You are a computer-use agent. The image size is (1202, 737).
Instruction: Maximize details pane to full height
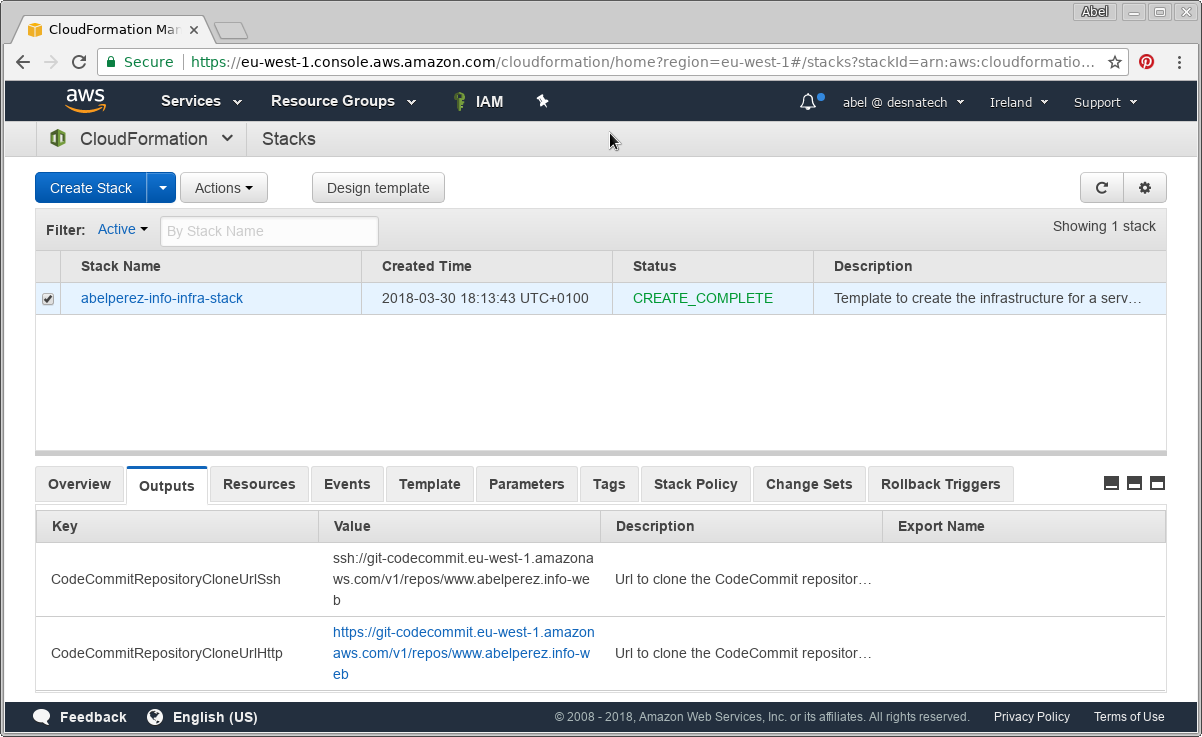click(x=1157, y=484)
